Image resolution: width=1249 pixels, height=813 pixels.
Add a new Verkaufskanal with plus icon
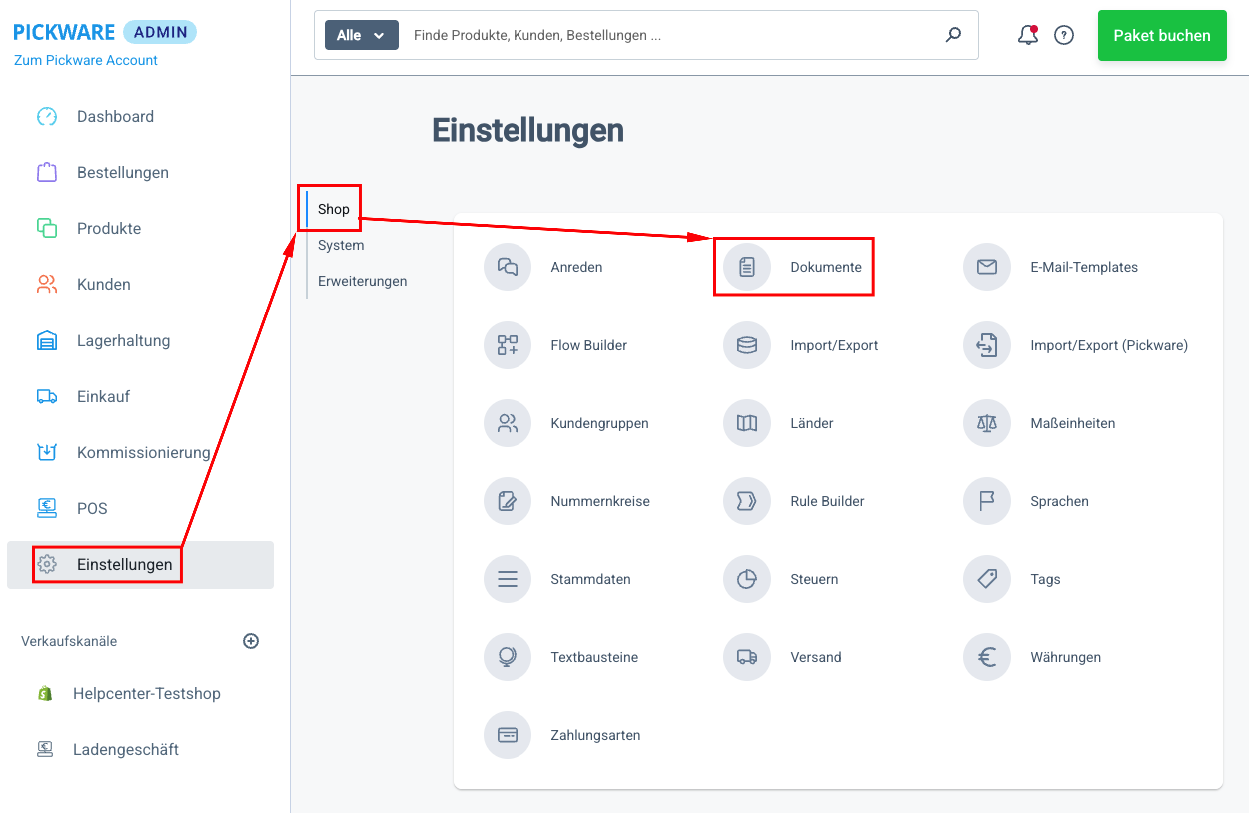pos(251,641)
